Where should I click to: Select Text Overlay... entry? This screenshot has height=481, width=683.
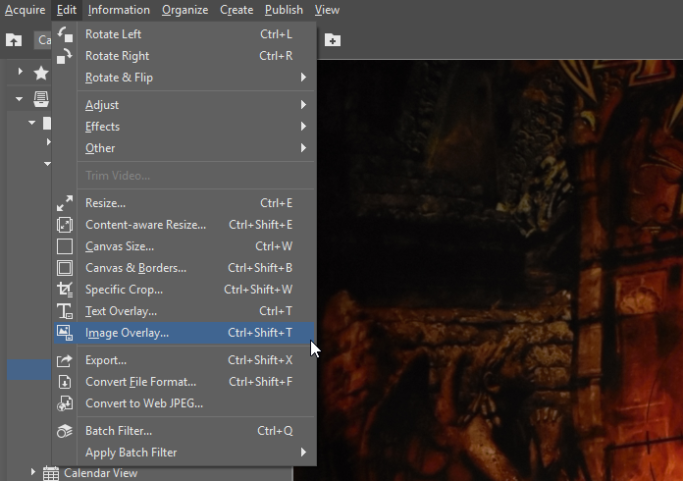tap(184, 311)
